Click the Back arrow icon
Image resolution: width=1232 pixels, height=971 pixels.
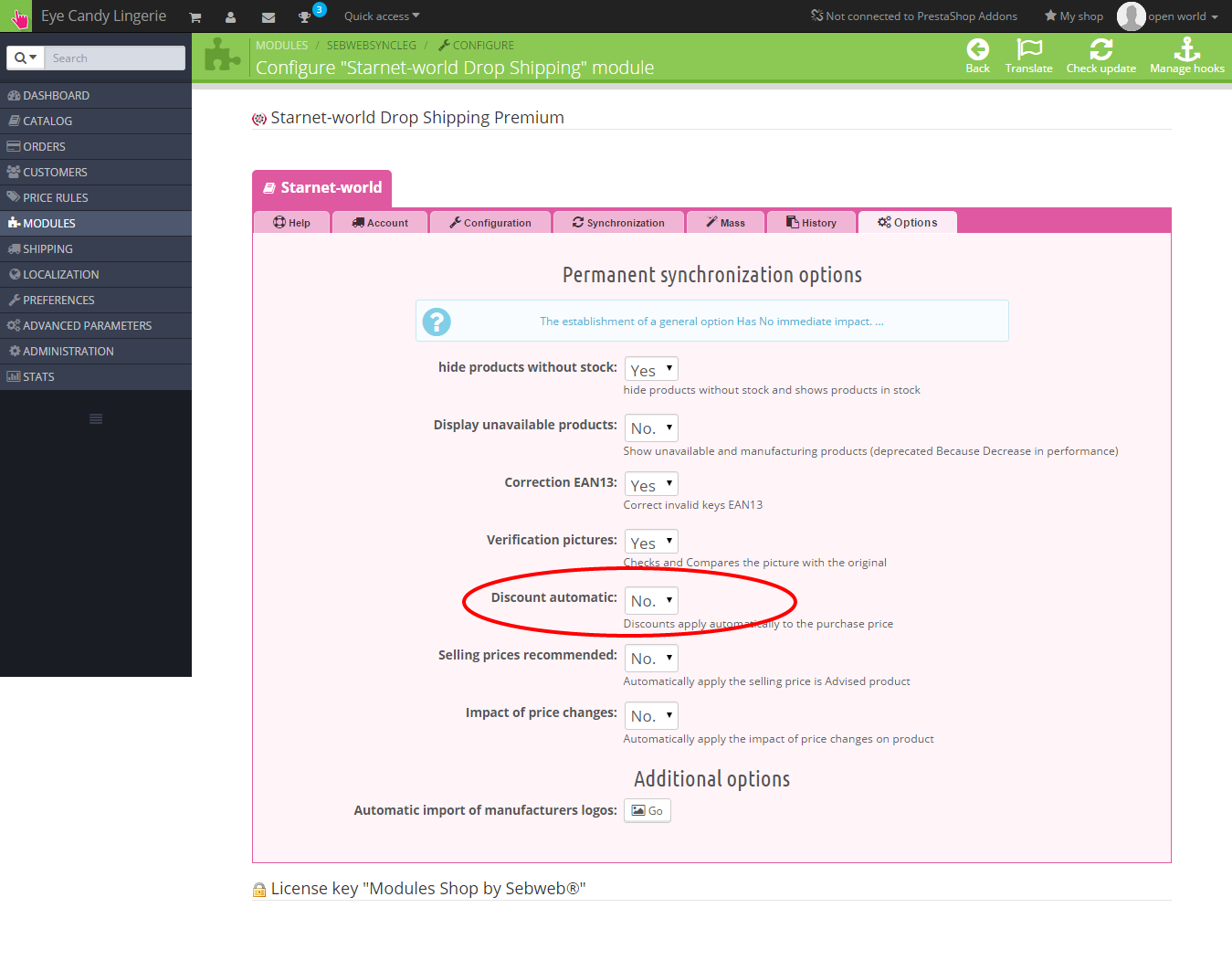pyautogui.click(x=977, y=49)
